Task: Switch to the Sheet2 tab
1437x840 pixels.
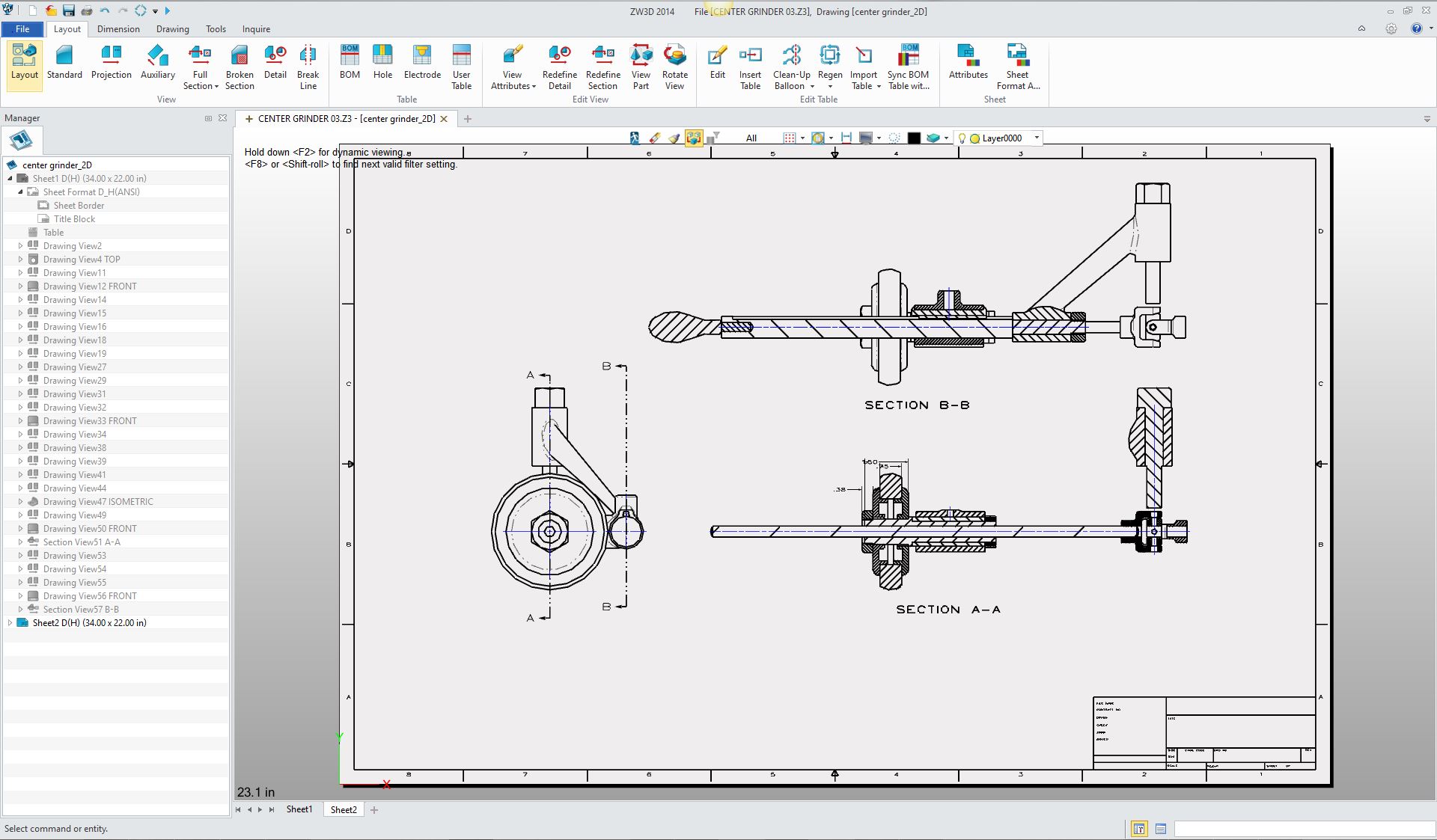Action: click(x=344, y=809)
